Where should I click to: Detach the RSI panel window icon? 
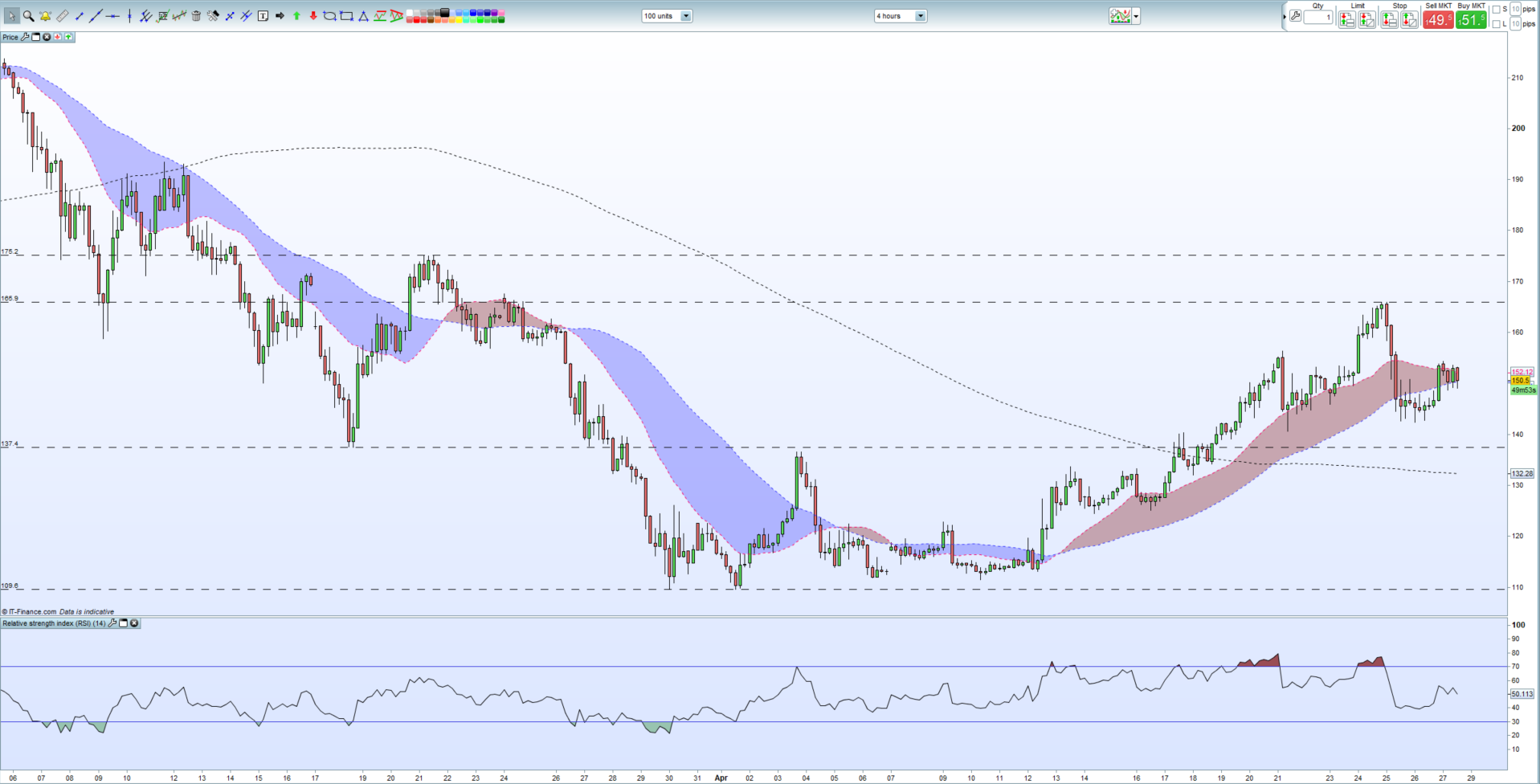pyautogui.click(x=123, y=623)
